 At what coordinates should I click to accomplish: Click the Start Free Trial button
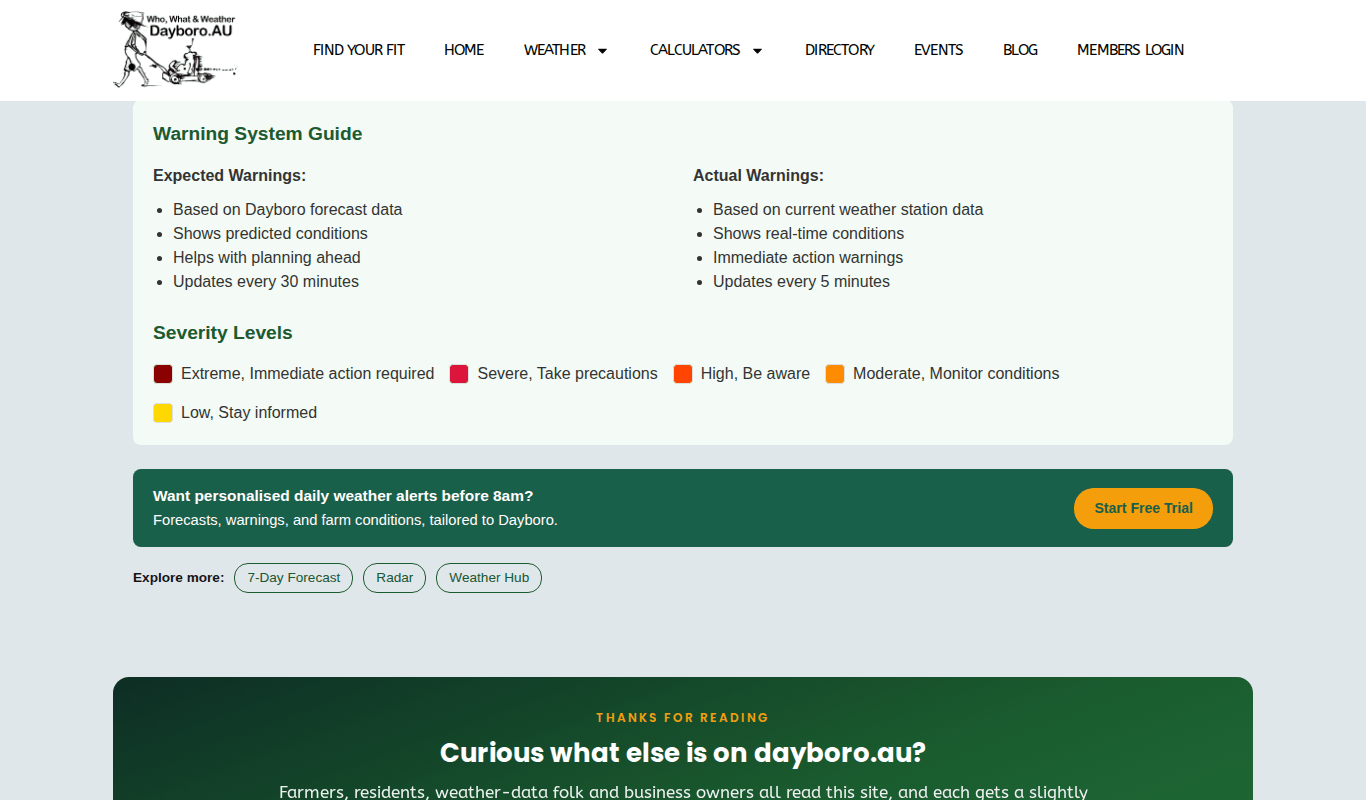click(1143, 508)
